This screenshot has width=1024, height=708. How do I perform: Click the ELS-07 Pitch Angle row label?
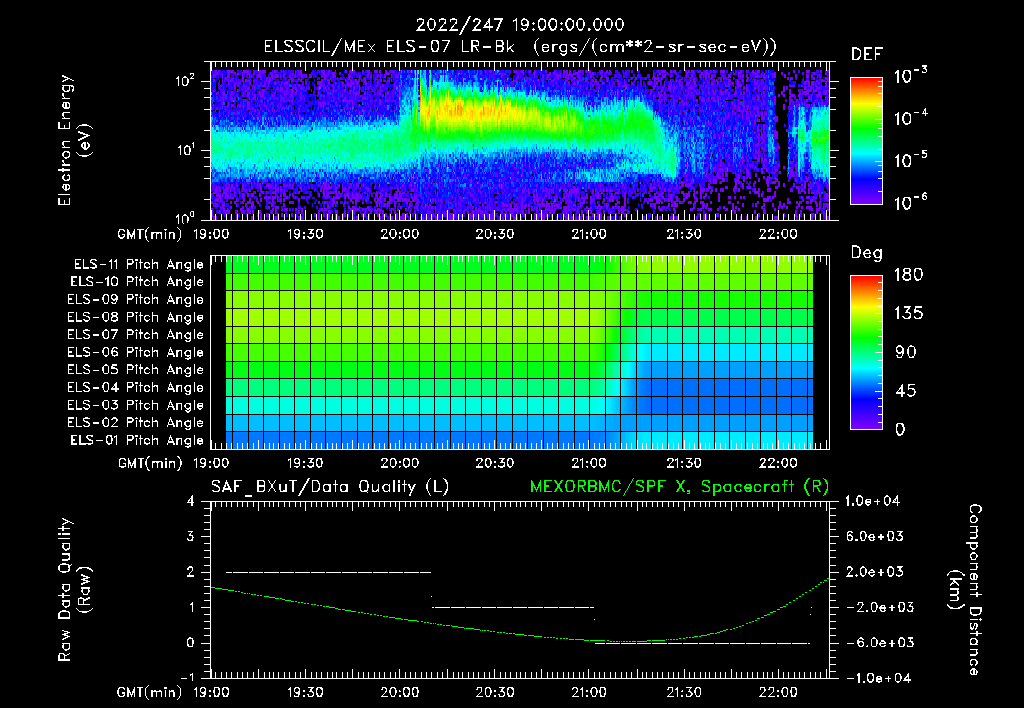pyautogui.click(x=136, y=334)
